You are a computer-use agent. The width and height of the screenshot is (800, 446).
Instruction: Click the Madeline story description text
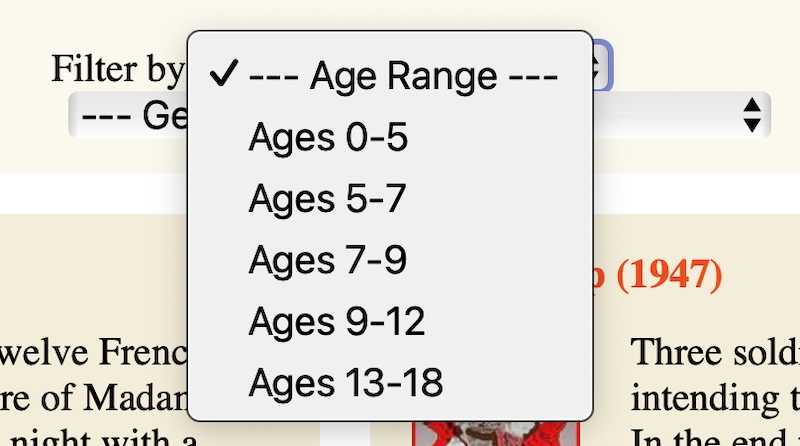click(95, 397)
